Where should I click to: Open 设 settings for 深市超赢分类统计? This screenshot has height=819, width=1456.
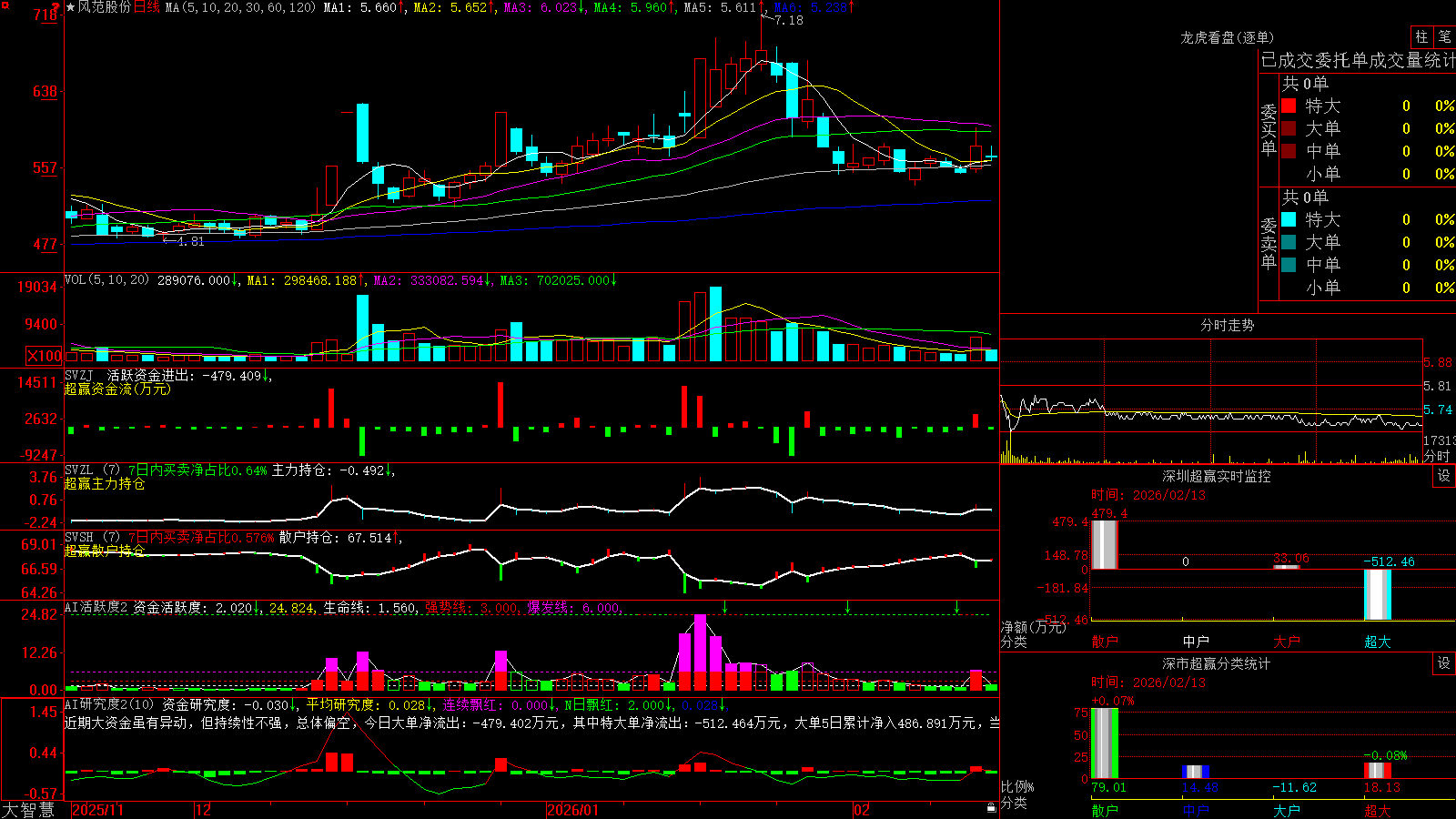[1444, 663]
